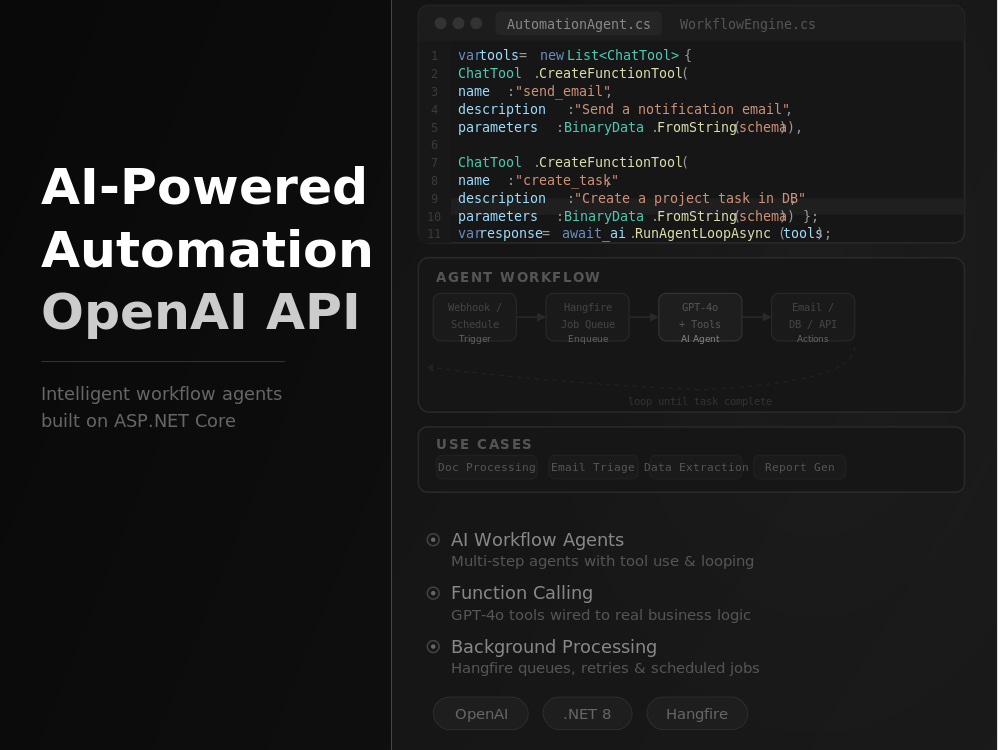Click the .NET 8 tag pill

tap(587, 714)
